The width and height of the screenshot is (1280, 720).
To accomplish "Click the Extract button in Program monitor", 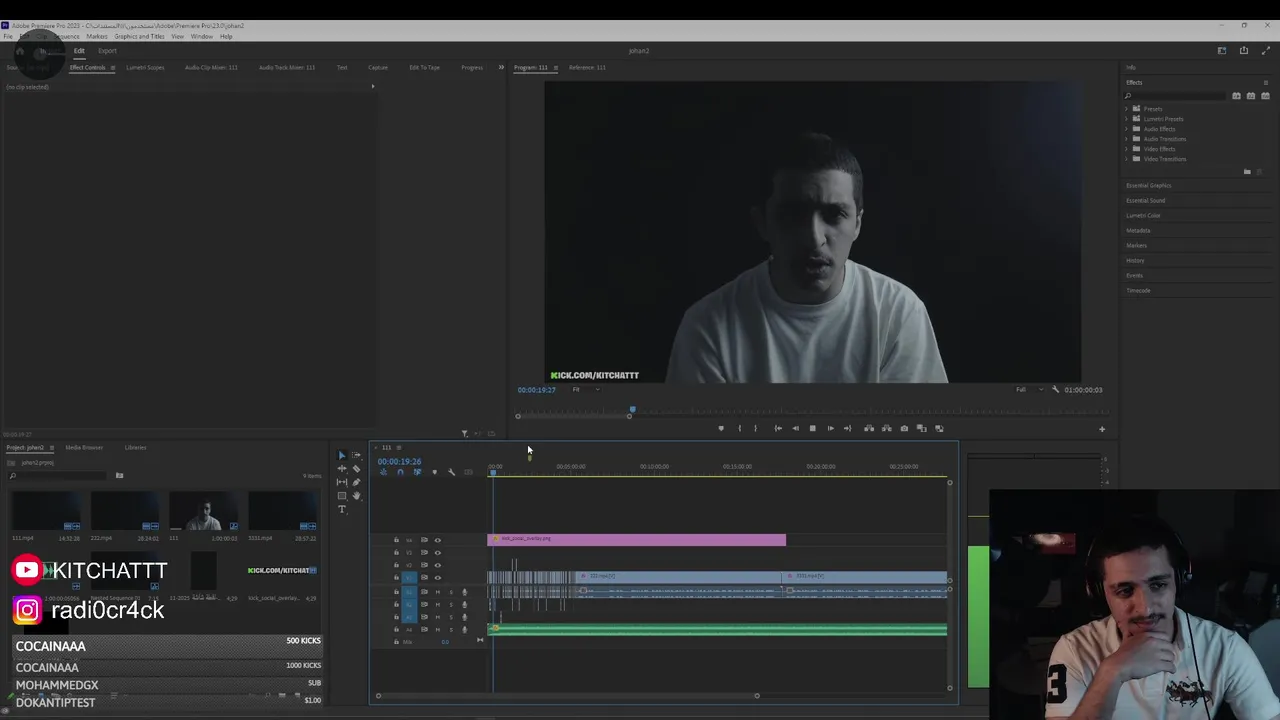I will pos(886,428).
